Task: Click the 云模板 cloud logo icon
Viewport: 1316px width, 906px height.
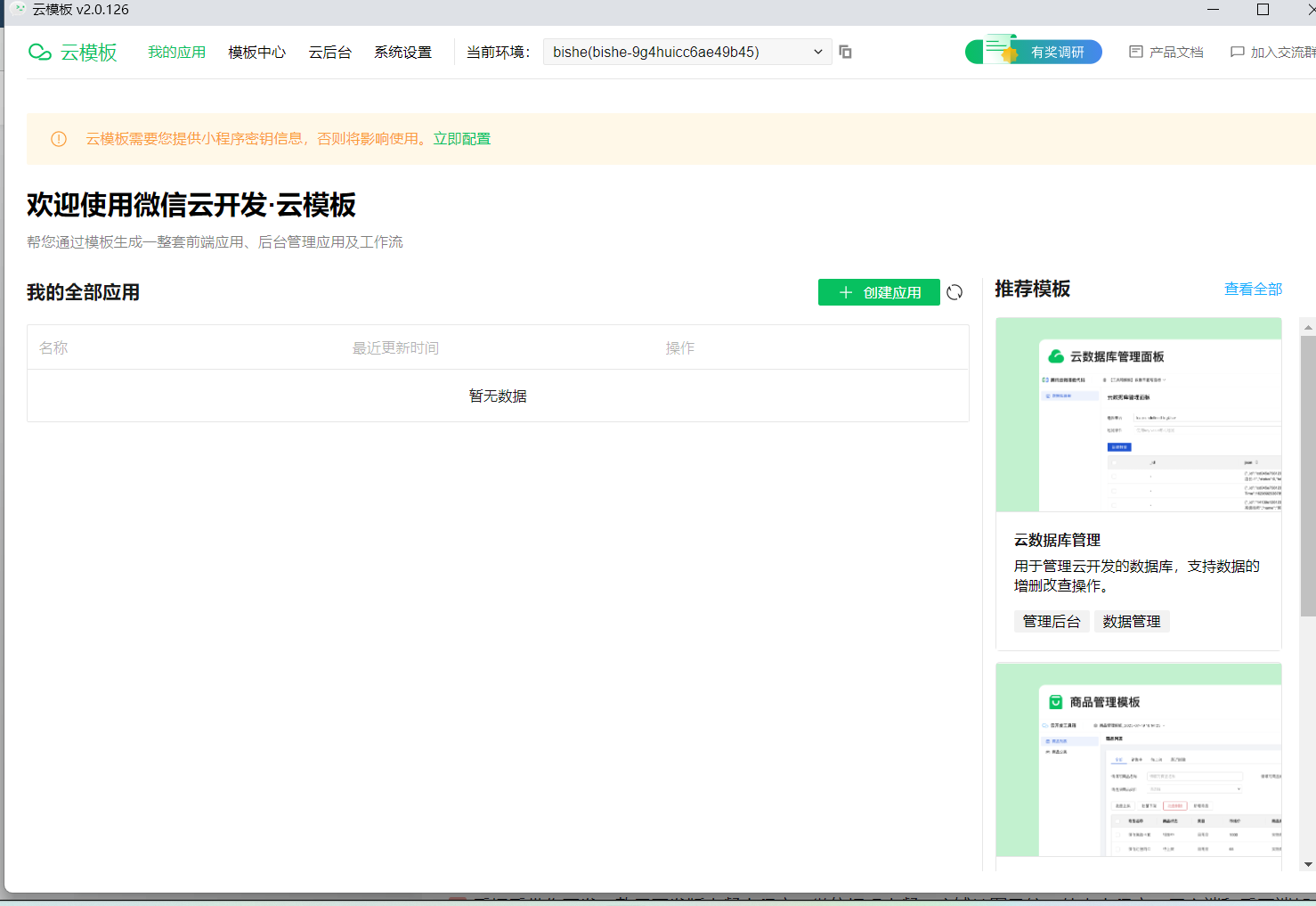Action: click(40, 53)
